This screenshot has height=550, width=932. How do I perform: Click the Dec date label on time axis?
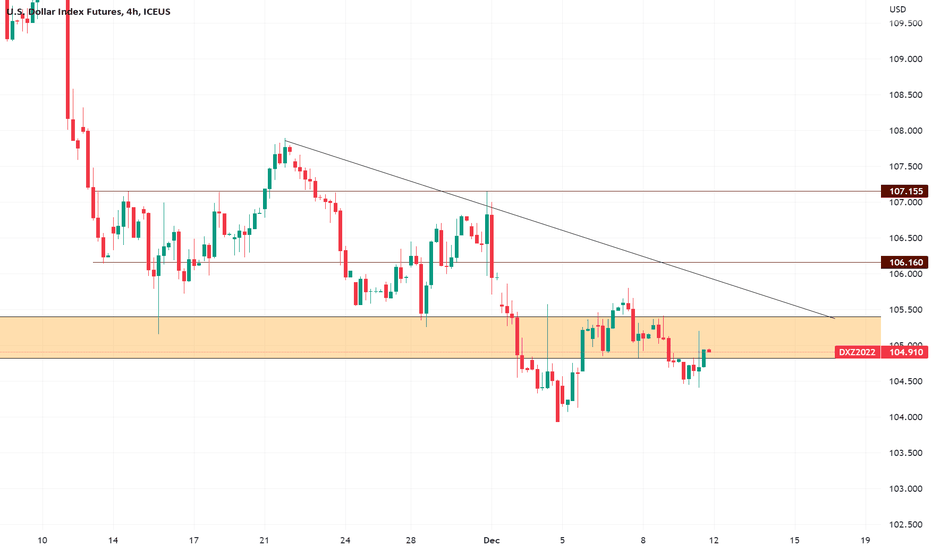click(492, 540)
